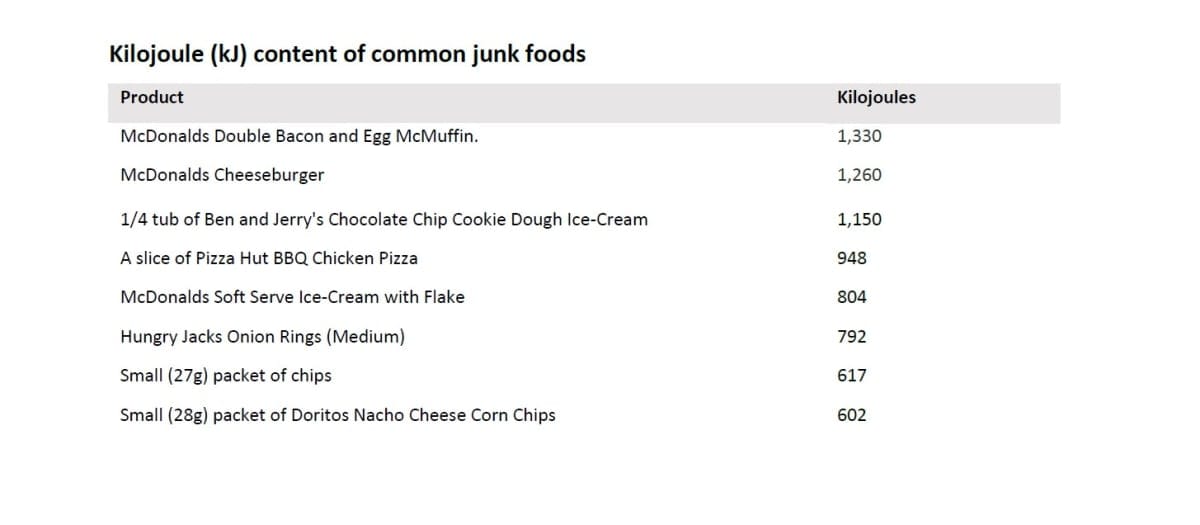1200x525 pixels.
Task: Click the Small (27g) packet of chips entry
Action: (225, 376)
